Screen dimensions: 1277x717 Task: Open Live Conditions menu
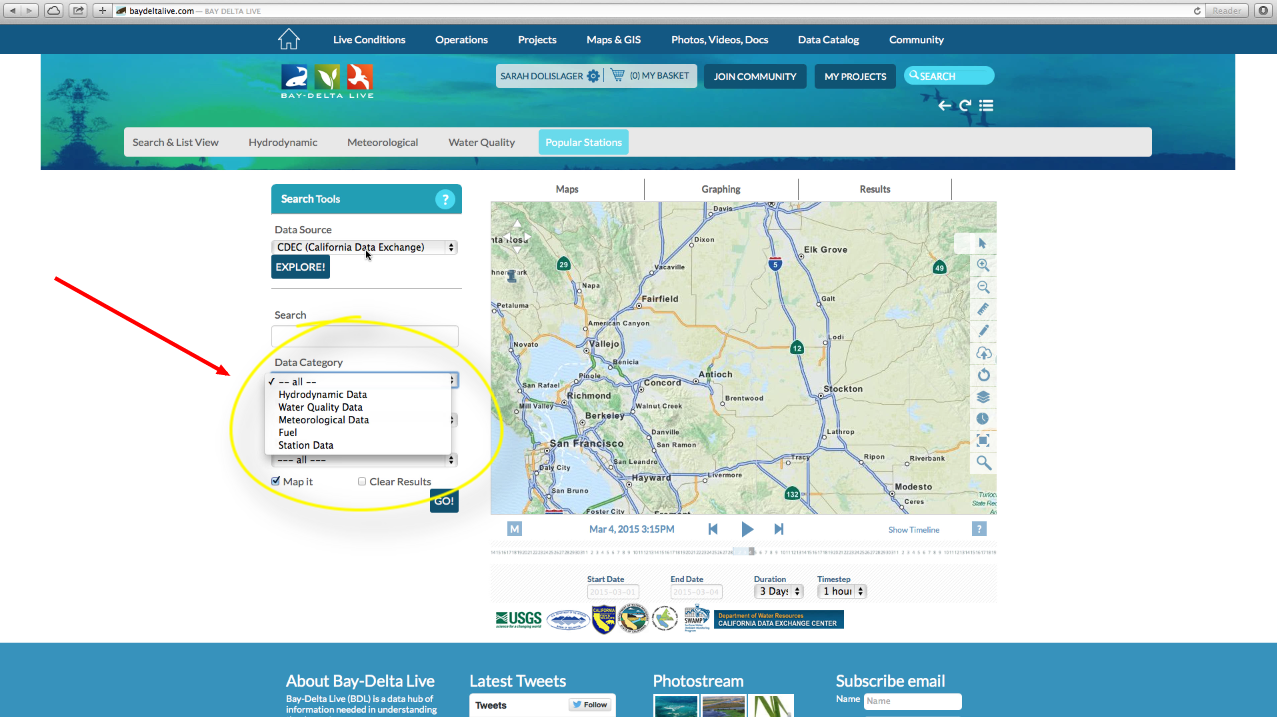(369, 40)
